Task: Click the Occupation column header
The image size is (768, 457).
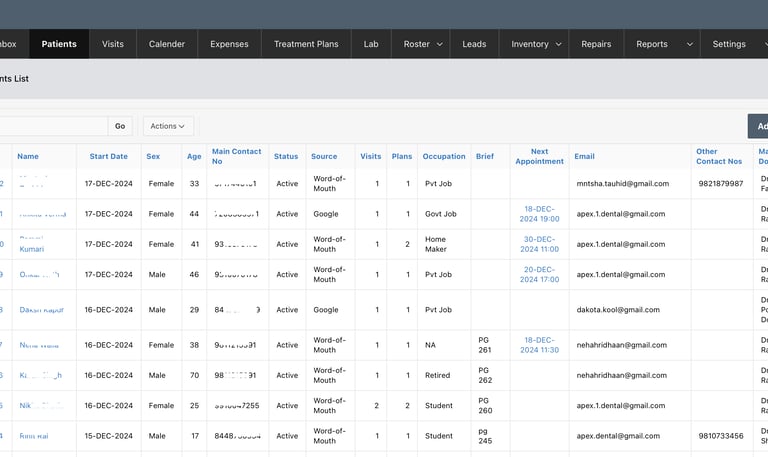Action: tap(444, 156)
